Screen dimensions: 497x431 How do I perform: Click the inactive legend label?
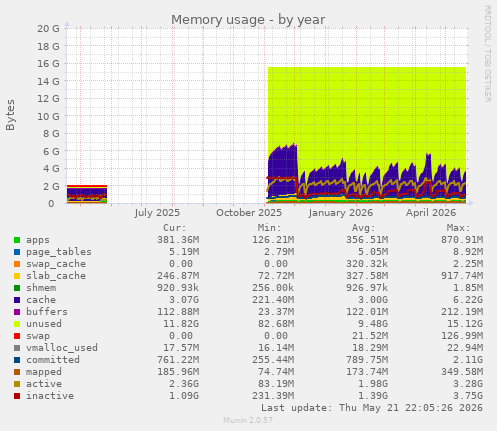tap(50, 396)
